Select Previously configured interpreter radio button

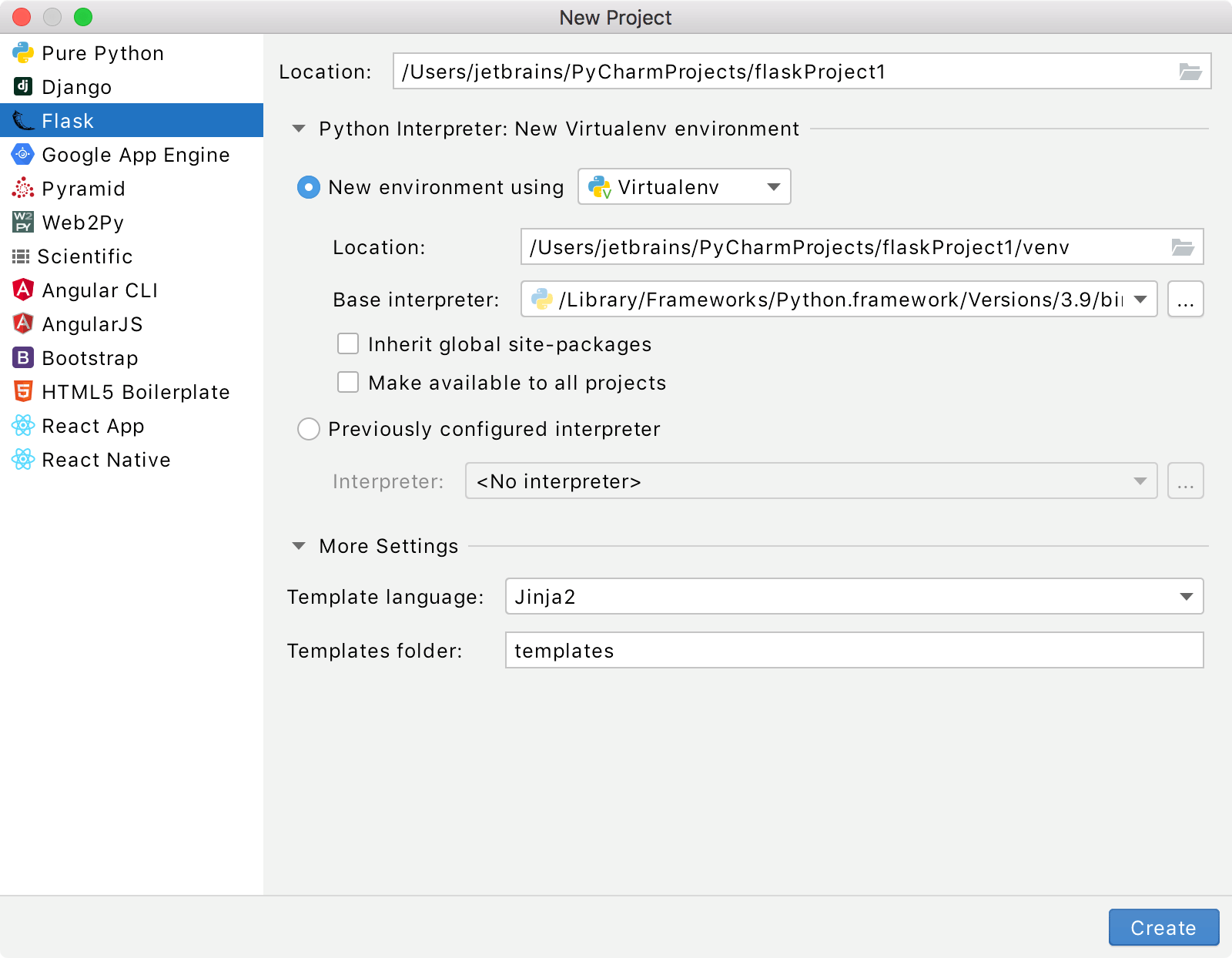click(x=308, y=429)
